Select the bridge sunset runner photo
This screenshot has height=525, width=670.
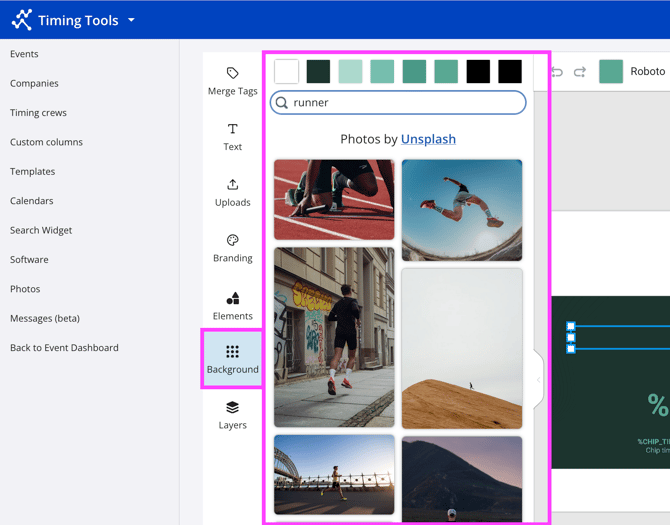pyautogui.click(x=334, y=475)
